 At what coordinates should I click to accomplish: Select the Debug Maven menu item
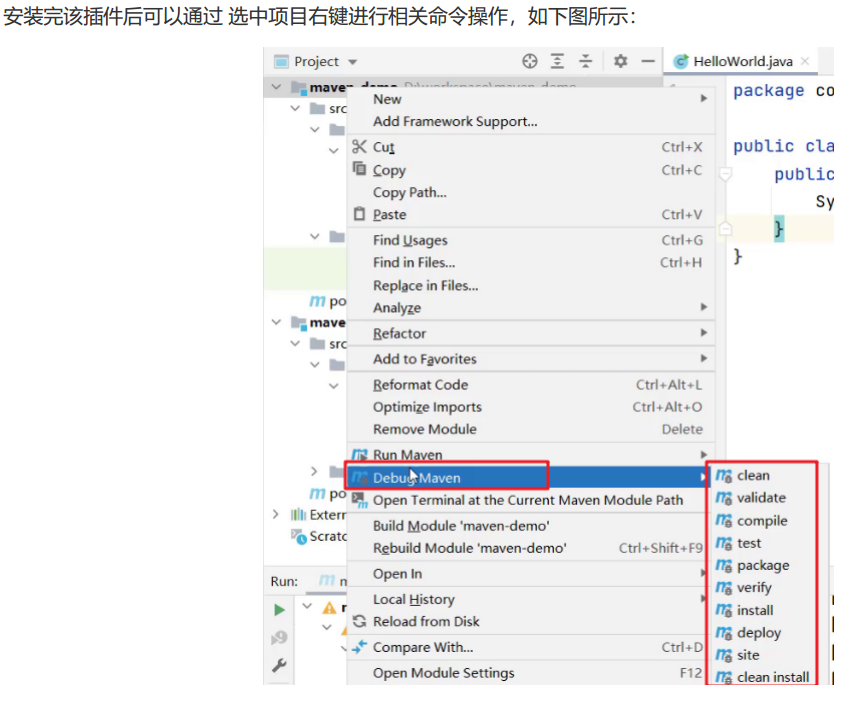[x=528, y=478]
